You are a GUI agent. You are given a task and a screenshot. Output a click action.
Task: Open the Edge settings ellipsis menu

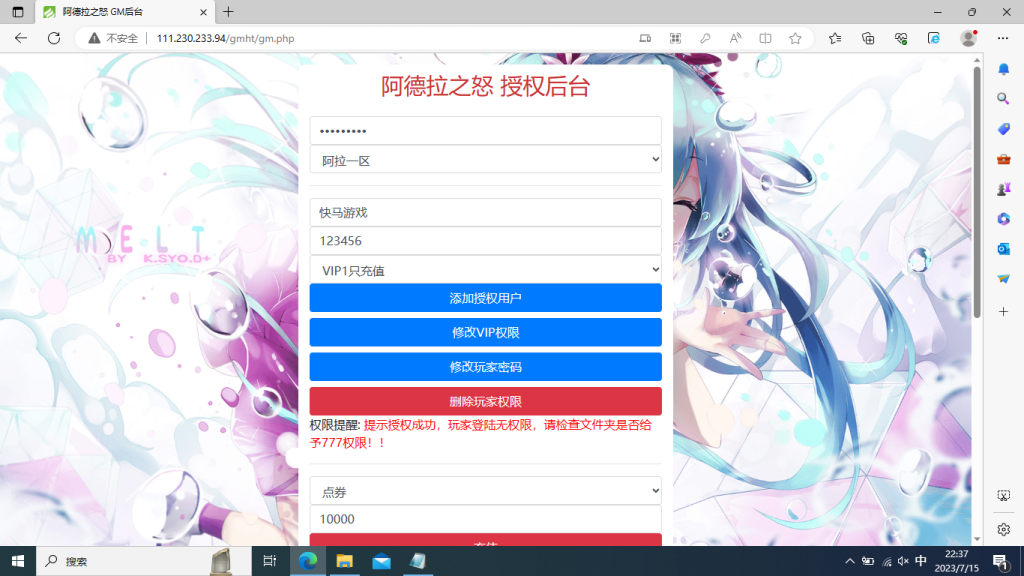click(x=1003, y=38)
